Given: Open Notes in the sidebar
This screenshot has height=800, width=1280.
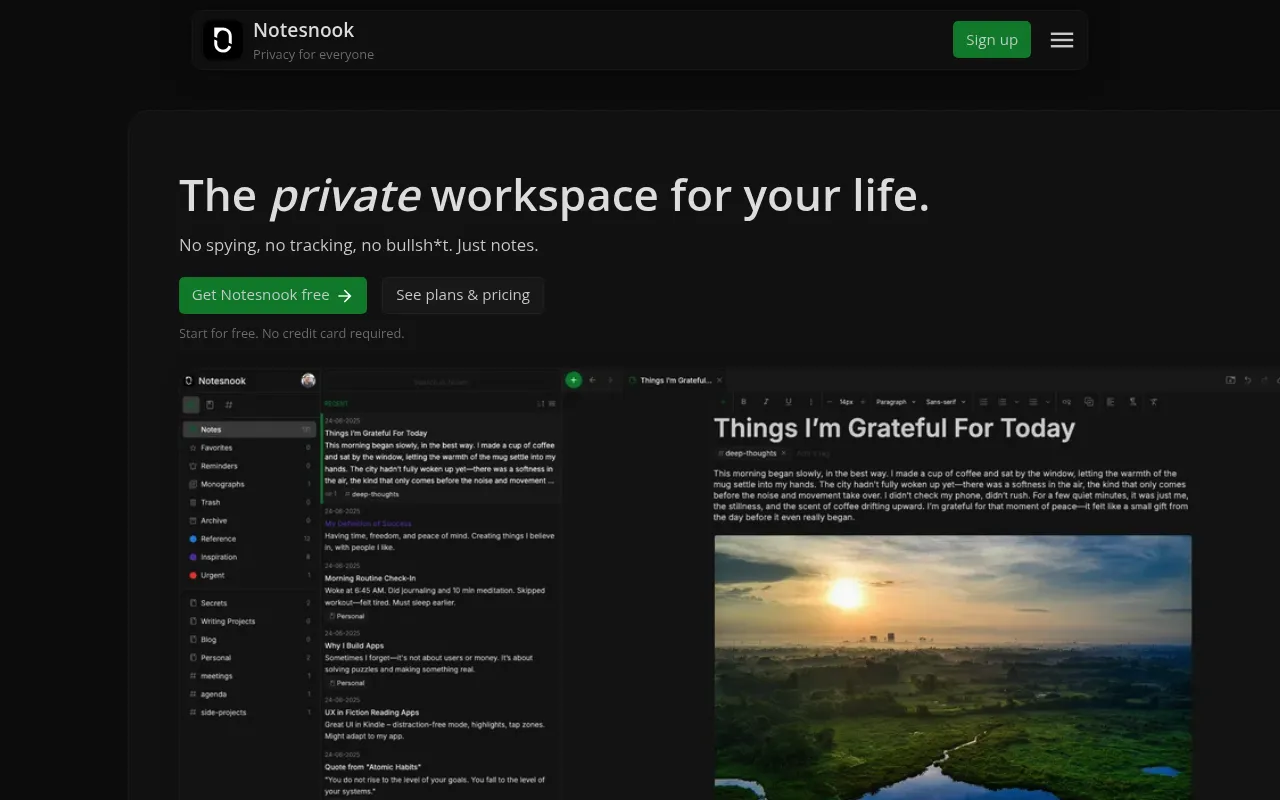Looking at the screenshot, I should (x=250, y=430).
